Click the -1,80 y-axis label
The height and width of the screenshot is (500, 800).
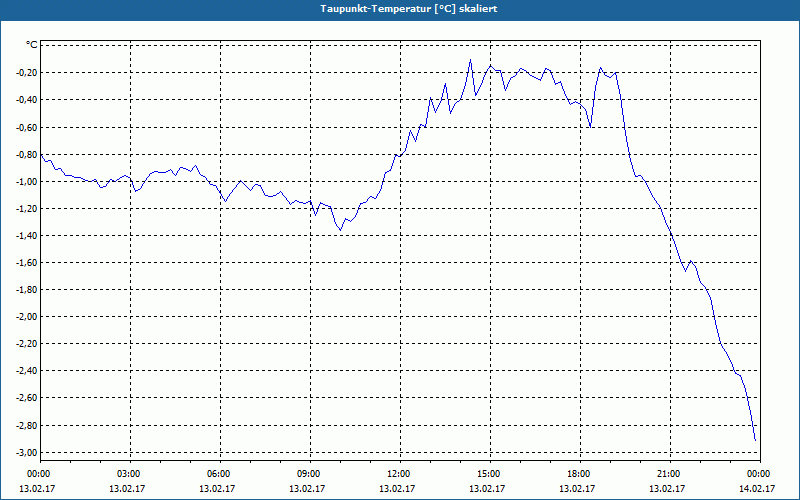coord(26,289)
